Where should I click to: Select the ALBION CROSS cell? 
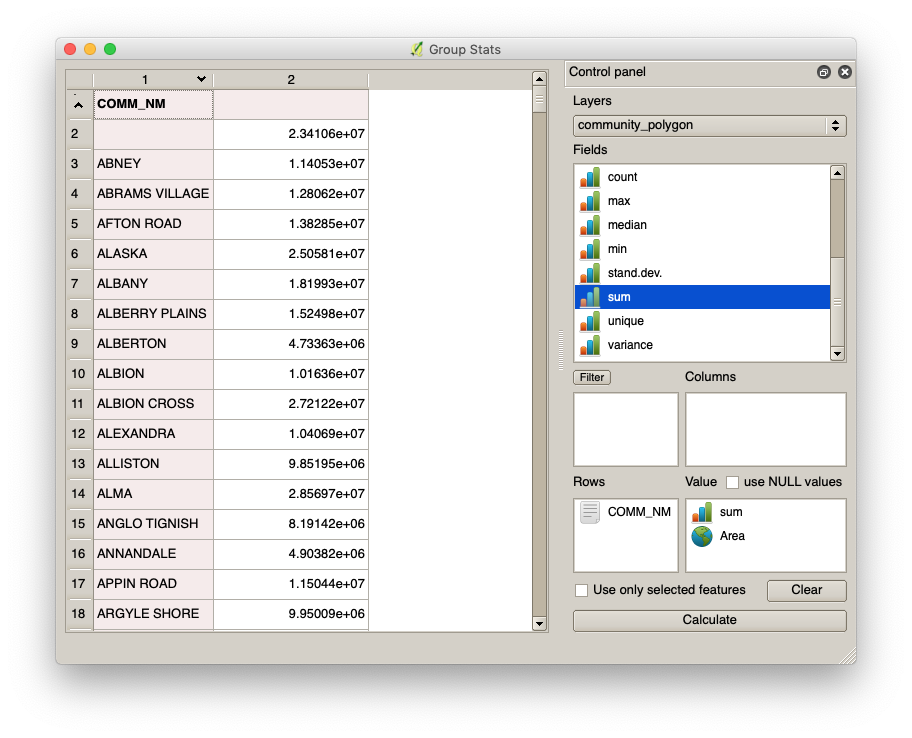click(x=154, y=404)
